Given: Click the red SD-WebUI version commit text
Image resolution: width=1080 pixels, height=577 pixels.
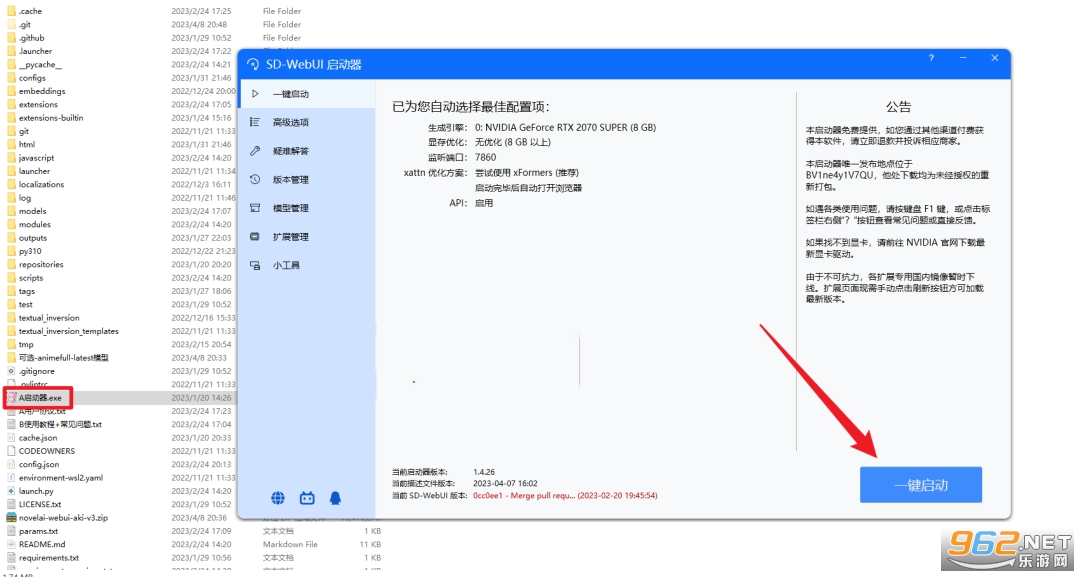Looking at the screenshot, I should (x=565, y=495).
